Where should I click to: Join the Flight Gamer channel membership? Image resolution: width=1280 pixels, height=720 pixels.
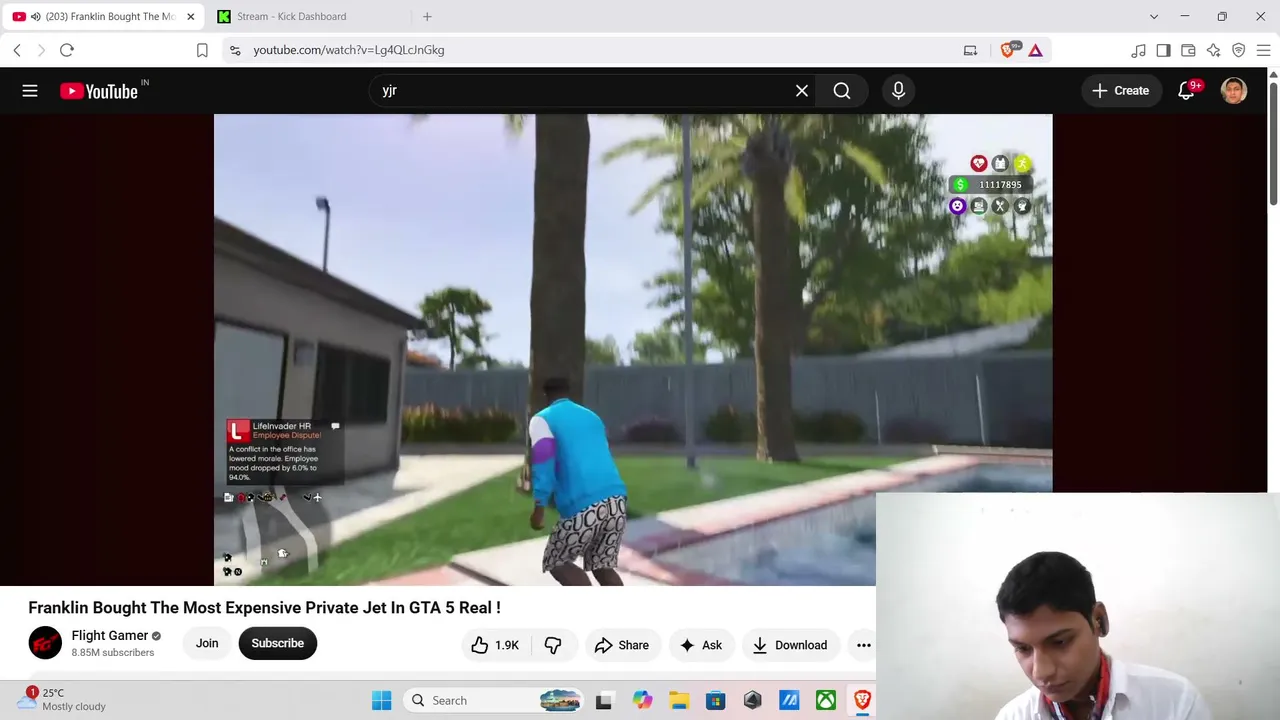[207, 643]
